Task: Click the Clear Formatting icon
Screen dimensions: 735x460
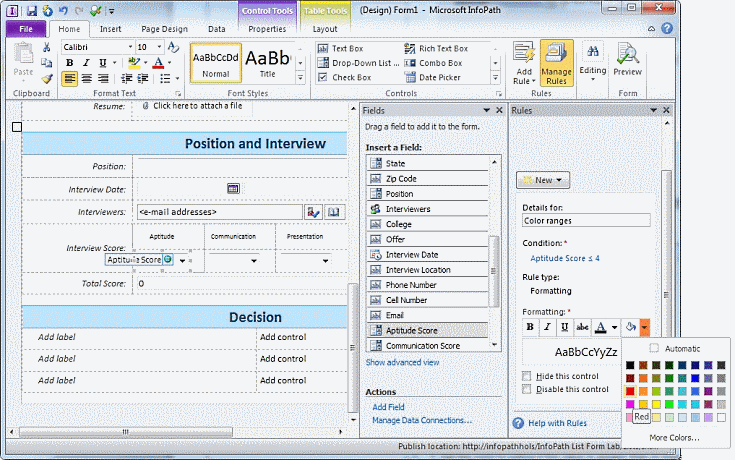Action: pyautogui.click(x=173, y=47)
